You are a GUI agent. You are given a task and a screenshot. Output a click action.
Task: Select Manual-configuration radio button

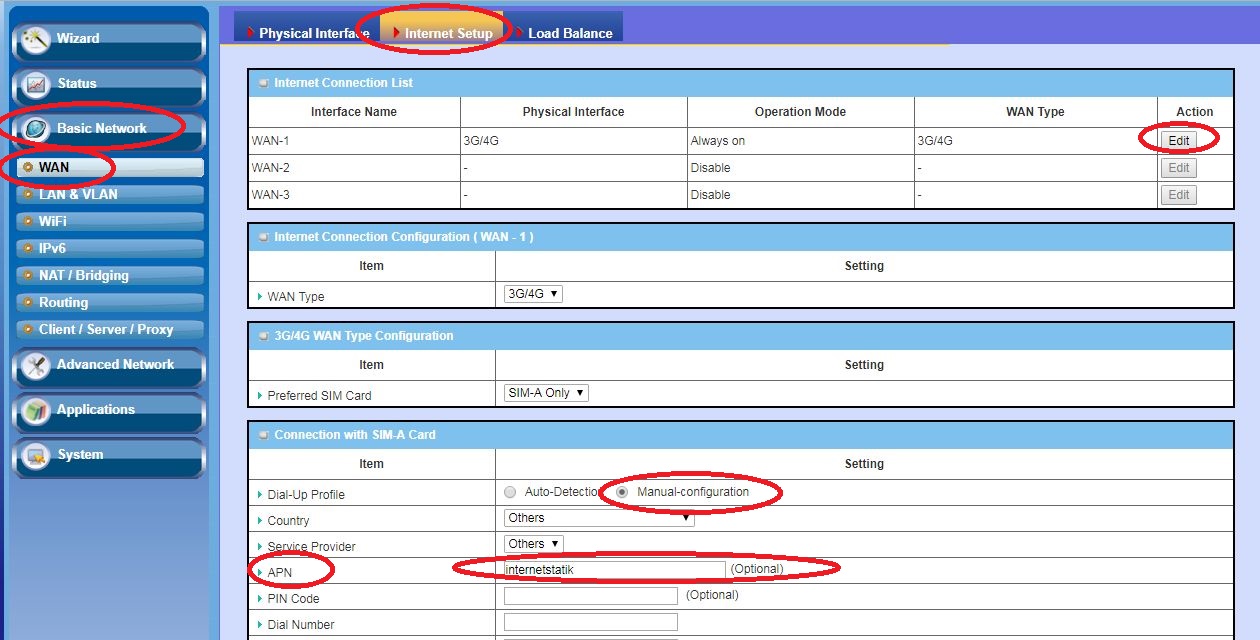tap(622, 492)
